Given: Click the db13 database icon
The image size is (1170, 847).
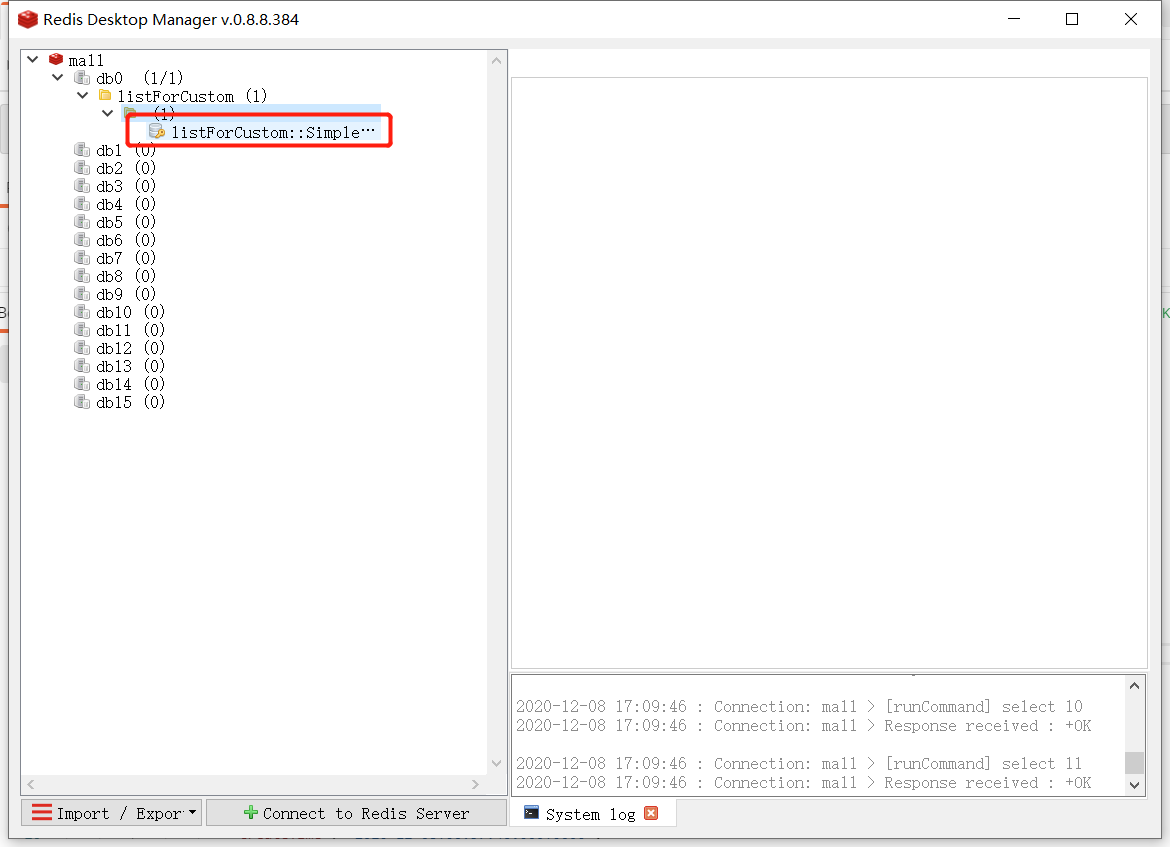Looking at the screenshot, I should point(82,366).
